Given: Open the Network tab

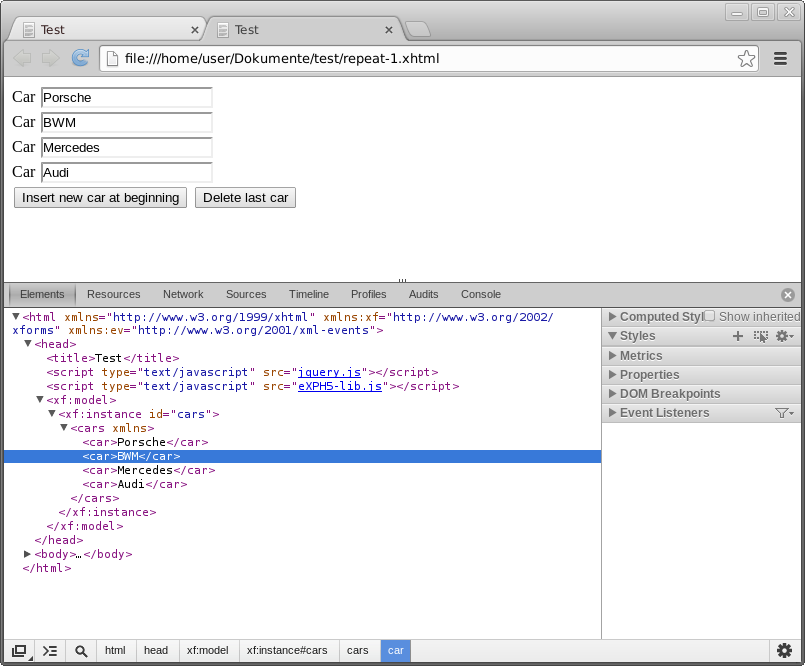Looking at the screenshot, I should pos(183,294).
